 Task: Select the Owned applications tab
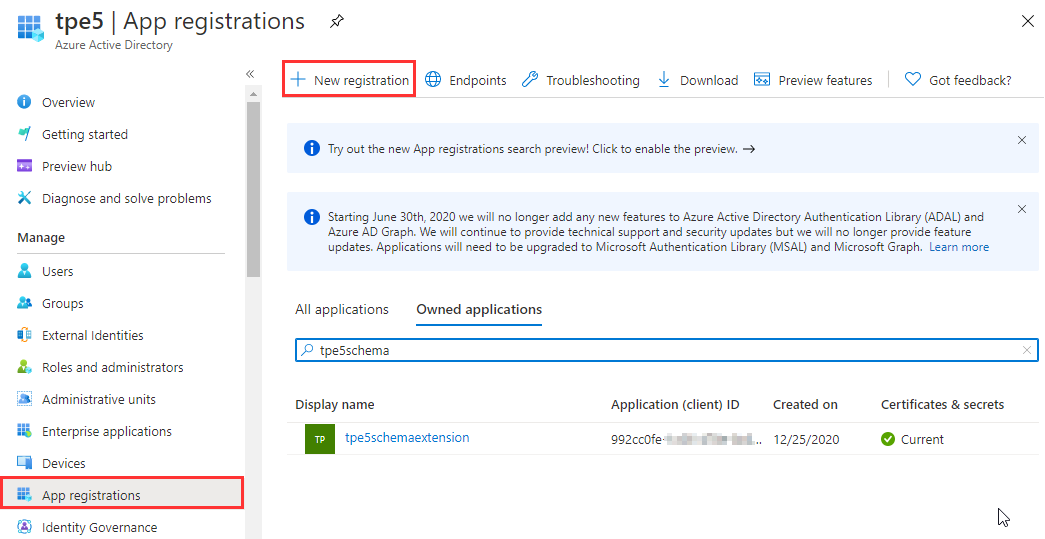click(479, 310)
